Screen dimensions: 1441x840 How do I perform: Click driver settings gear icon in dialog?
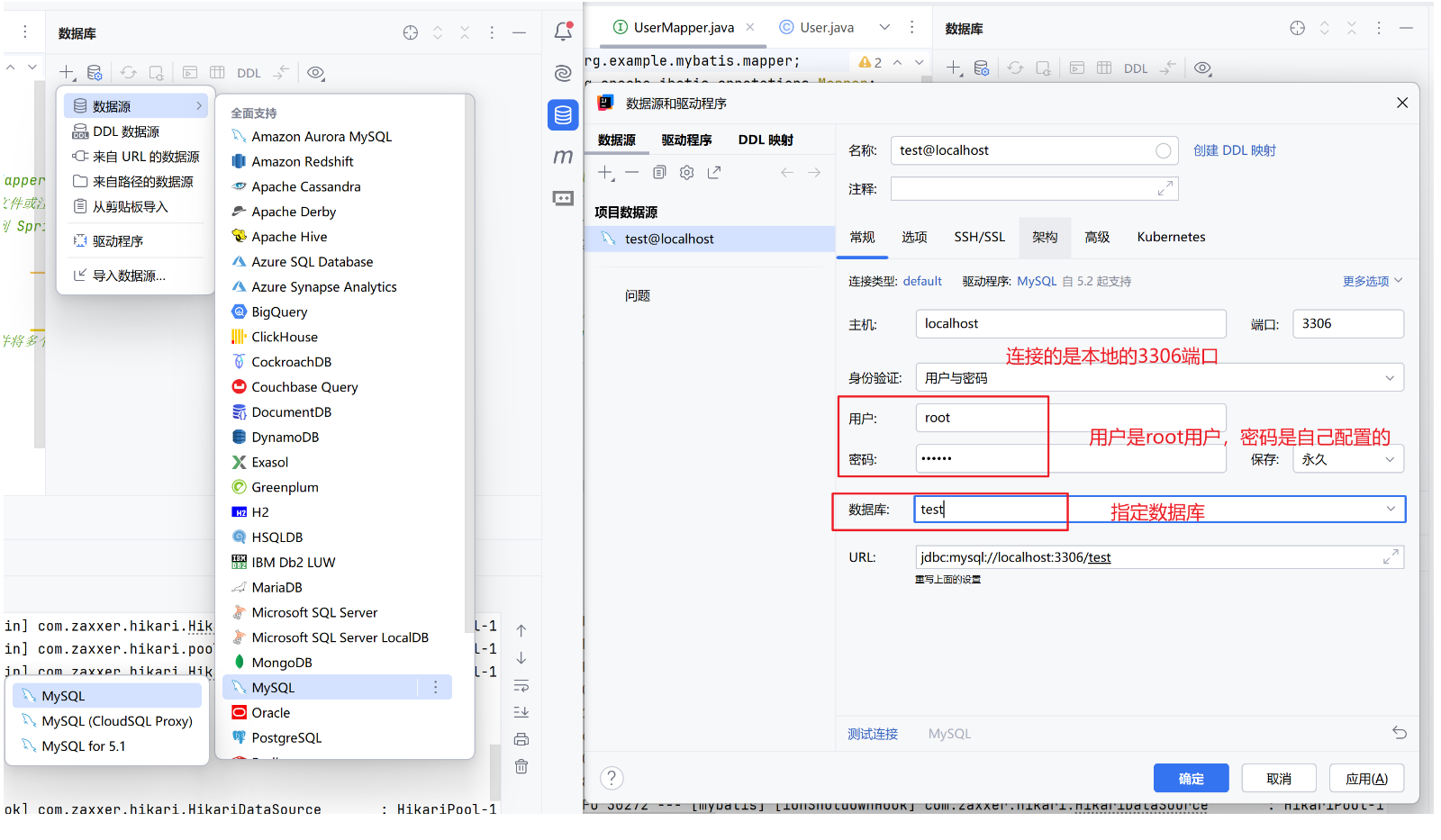click(x=687, y=172)
